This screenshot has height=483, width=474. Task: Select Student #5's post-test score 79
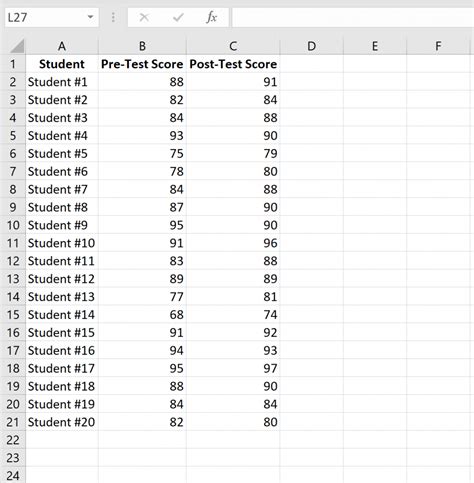pyautogui.click(x=233, y=153)
